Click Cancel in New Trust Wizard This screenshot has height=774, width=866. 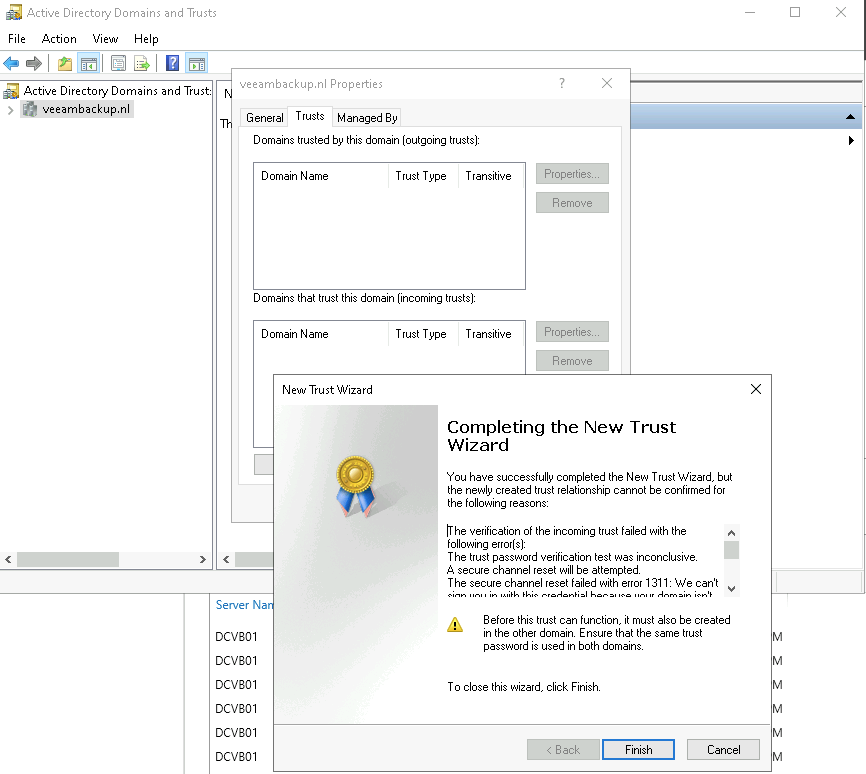[x=723, y=750]
